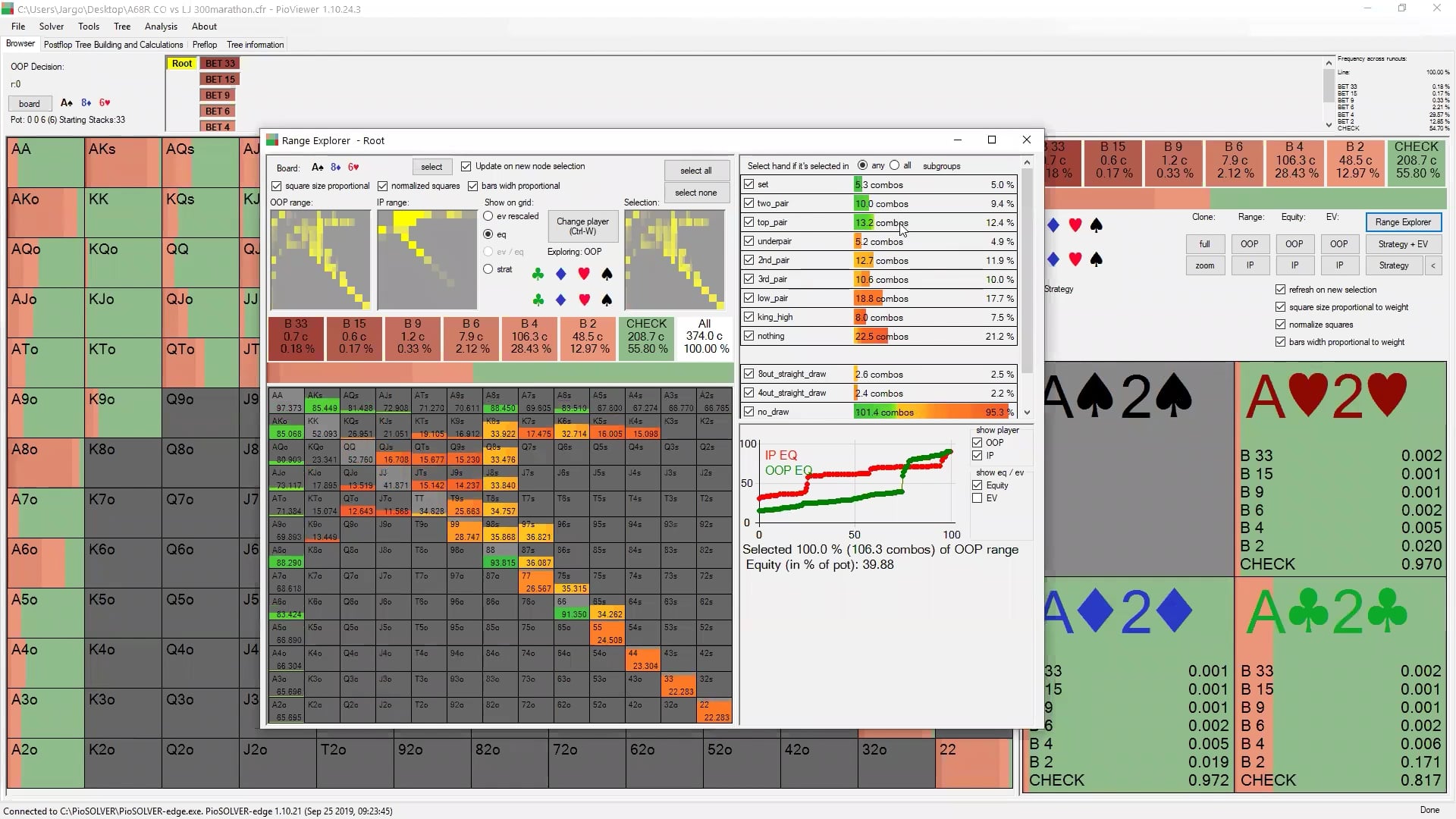
Task: Click Range Explorer window icon in its title bar
Action: click(272, 140)
